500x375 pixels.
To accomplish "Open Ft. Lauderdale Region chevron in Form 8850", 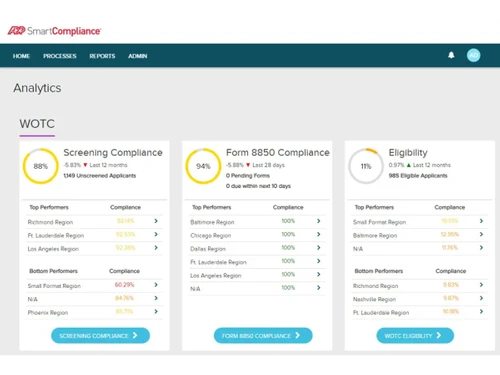I will [319, 261].
